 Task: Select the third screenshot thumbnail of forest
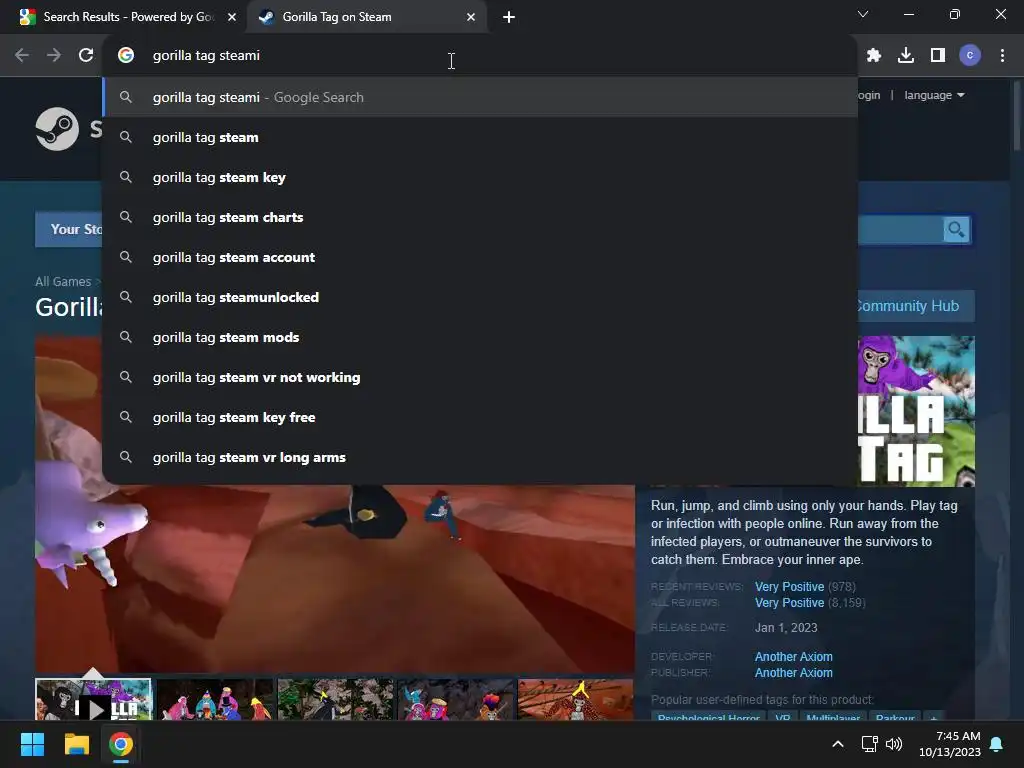335,700
